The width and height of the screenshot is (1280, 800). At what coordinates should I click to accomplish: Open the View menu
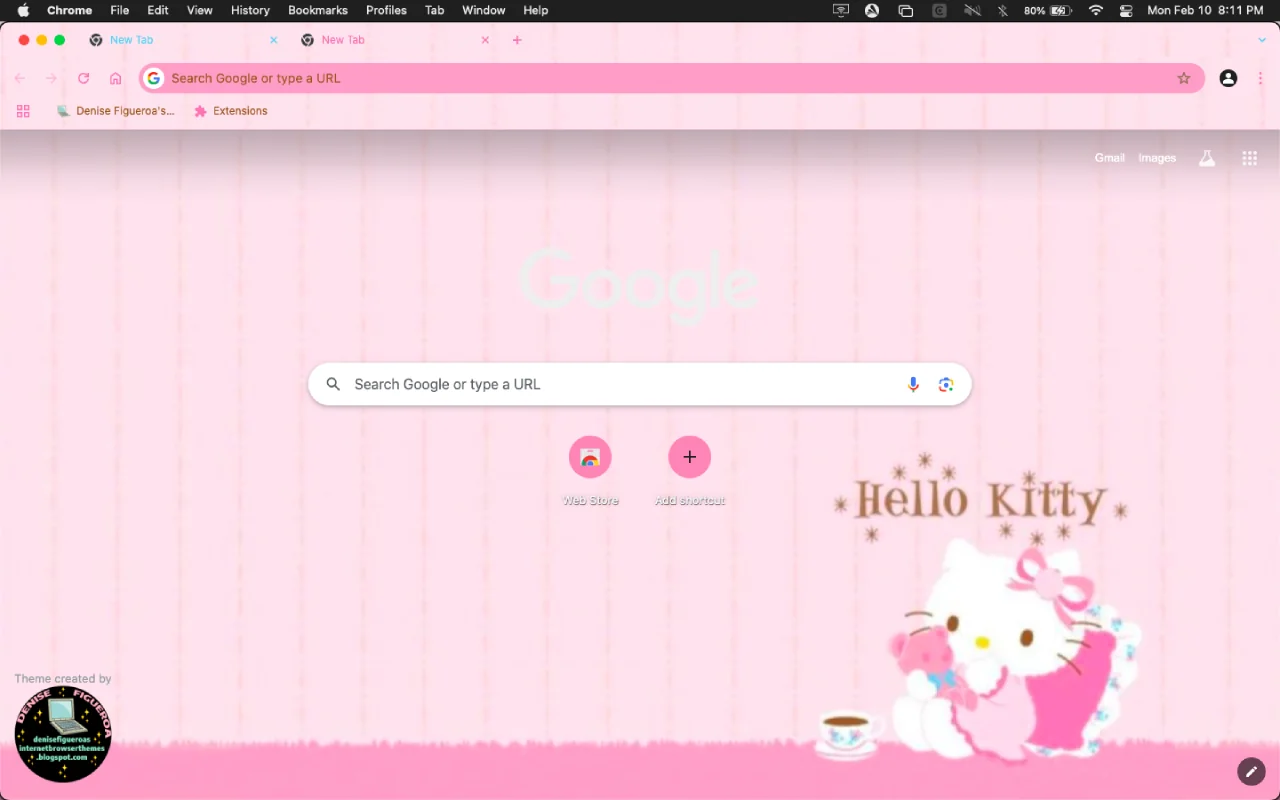[200, 10]
